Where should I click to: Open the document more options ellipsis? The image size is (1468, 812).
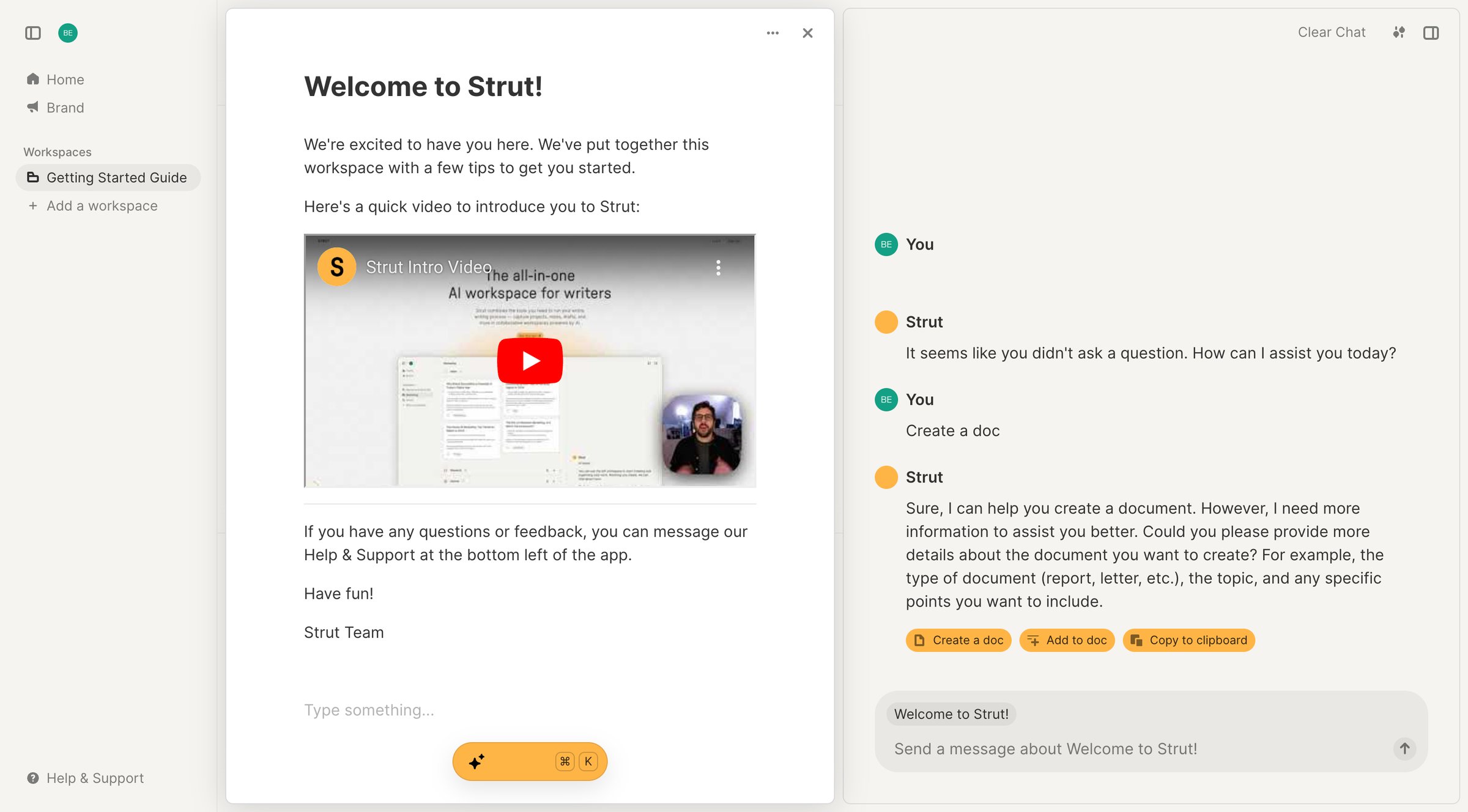[773, 33]
